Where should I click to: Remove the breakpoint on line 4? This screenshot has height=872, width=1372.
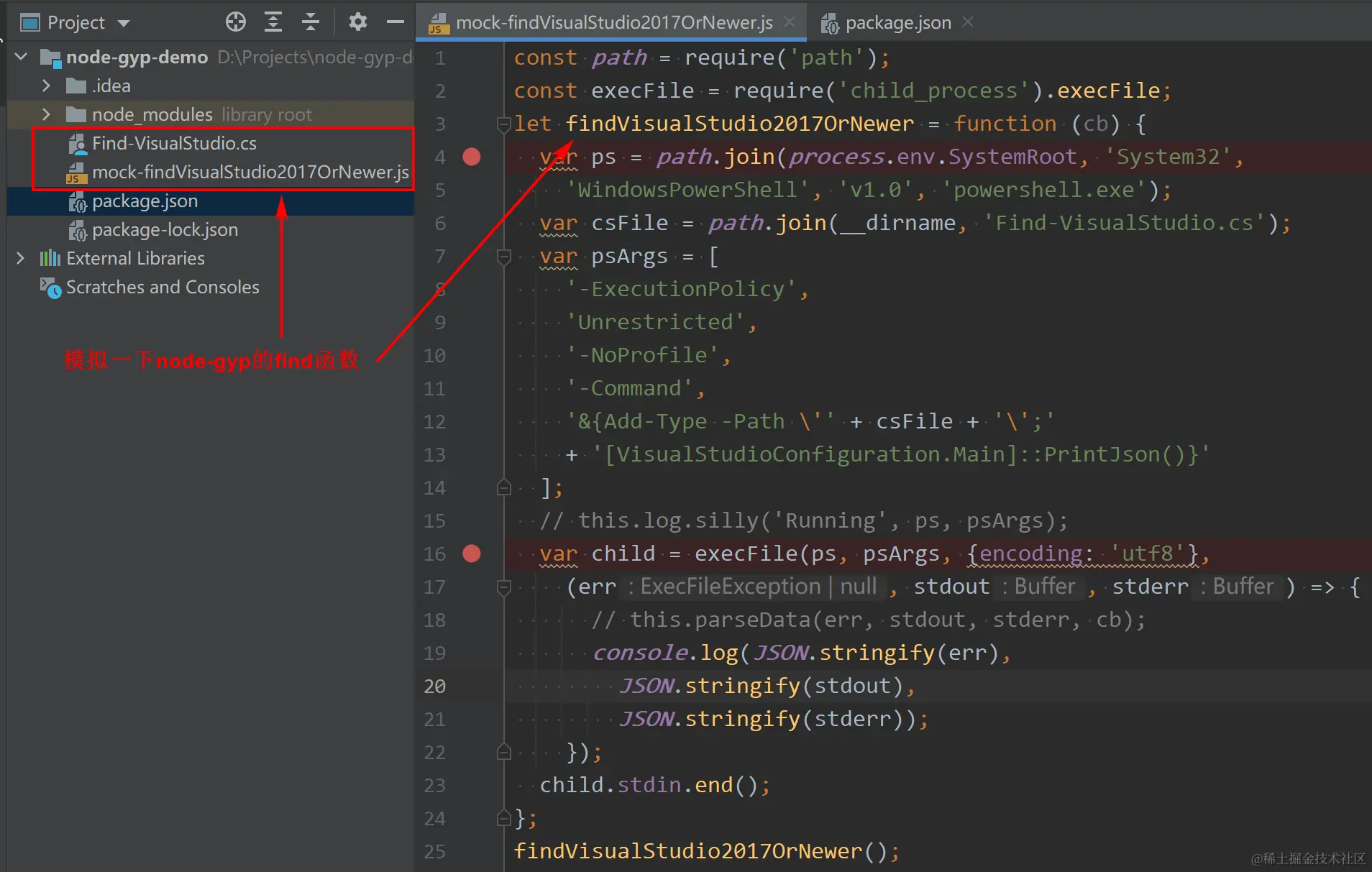pos(472,157)
